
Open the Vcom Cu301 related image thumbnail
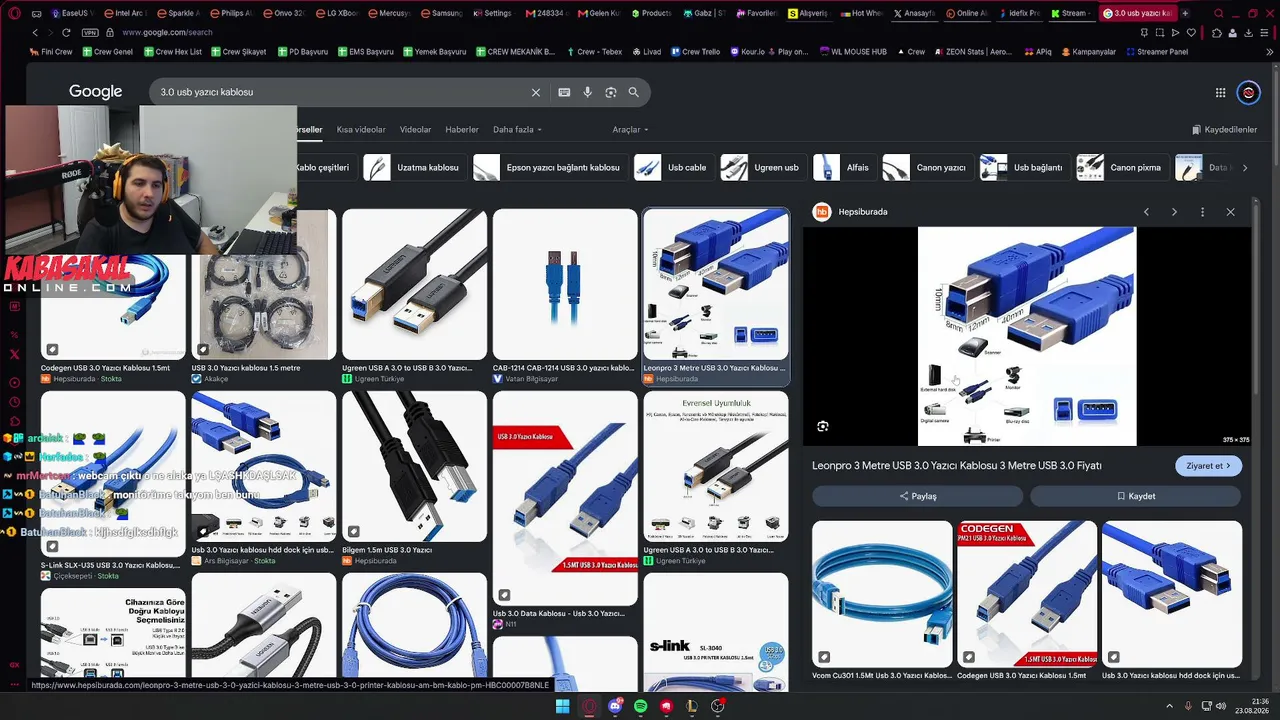(882, 594)
